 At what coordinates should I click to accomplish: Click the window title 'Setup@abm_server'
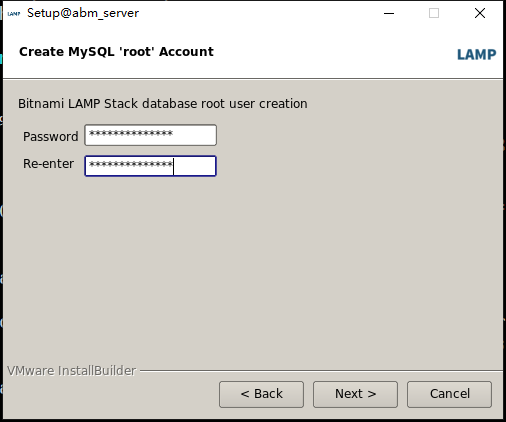83,13
